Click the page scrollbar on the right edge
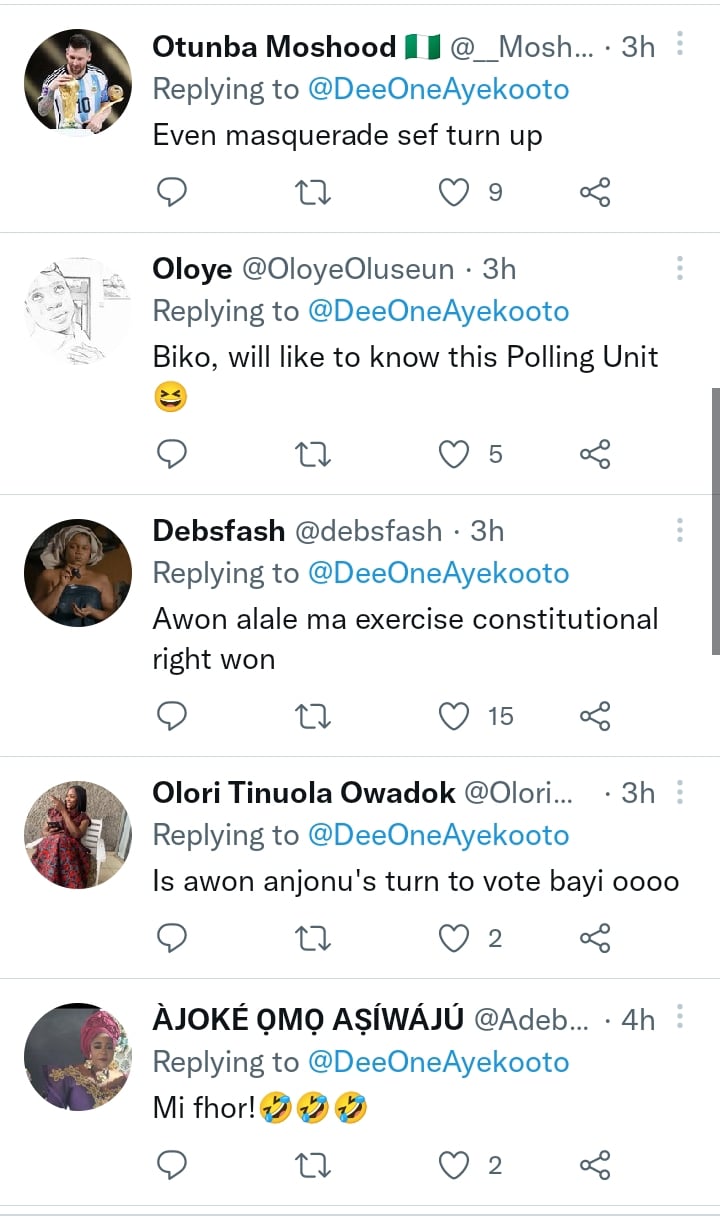 pos(715,520)
